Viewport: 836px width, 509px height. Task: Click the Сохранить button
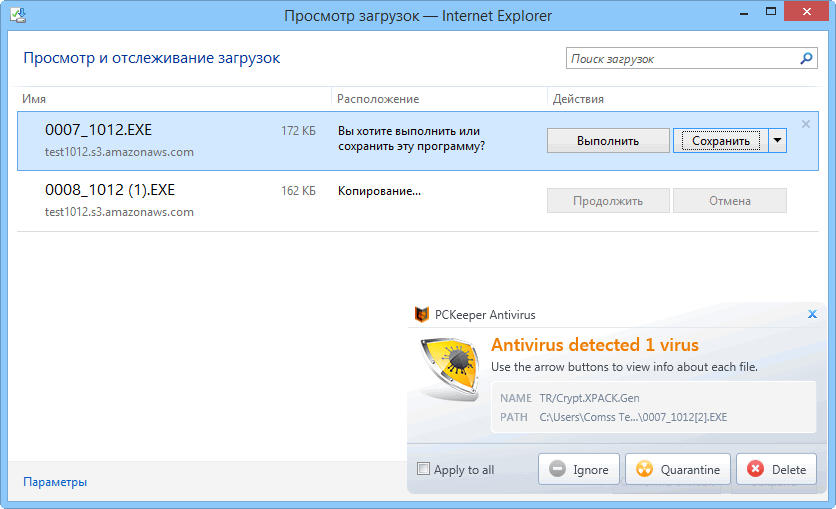pyautogui.click(x=721, y=141)
